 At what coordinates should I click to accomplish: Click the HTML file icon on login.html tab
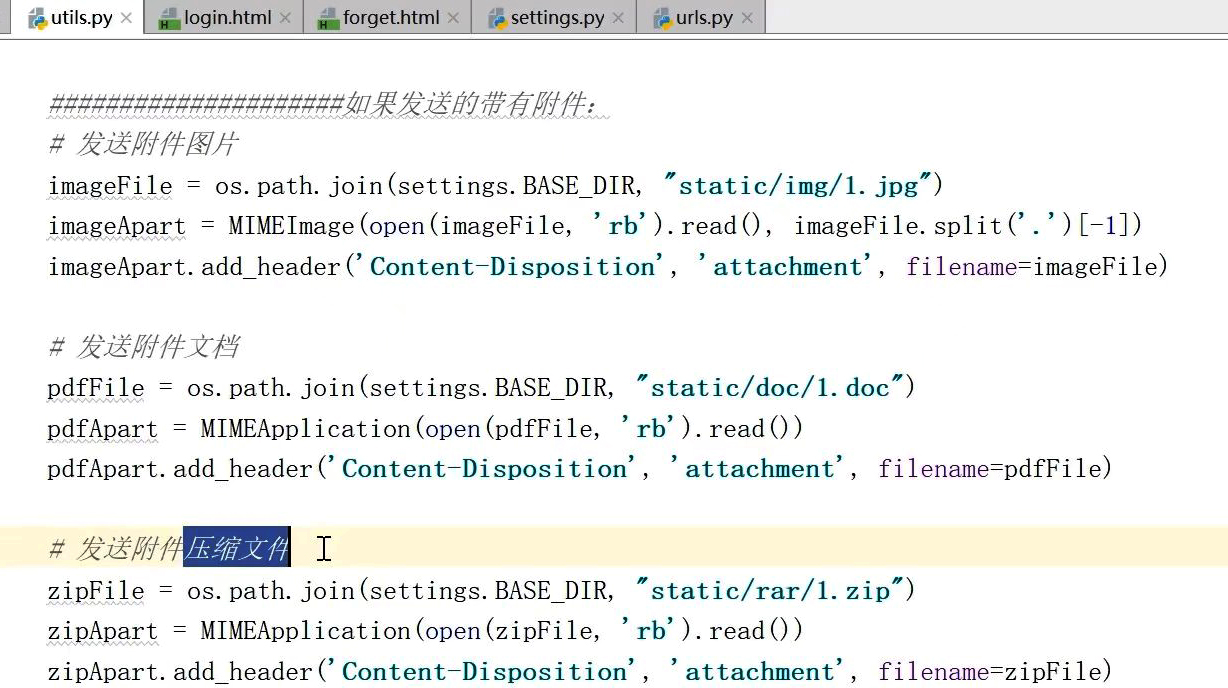point(169,18)
